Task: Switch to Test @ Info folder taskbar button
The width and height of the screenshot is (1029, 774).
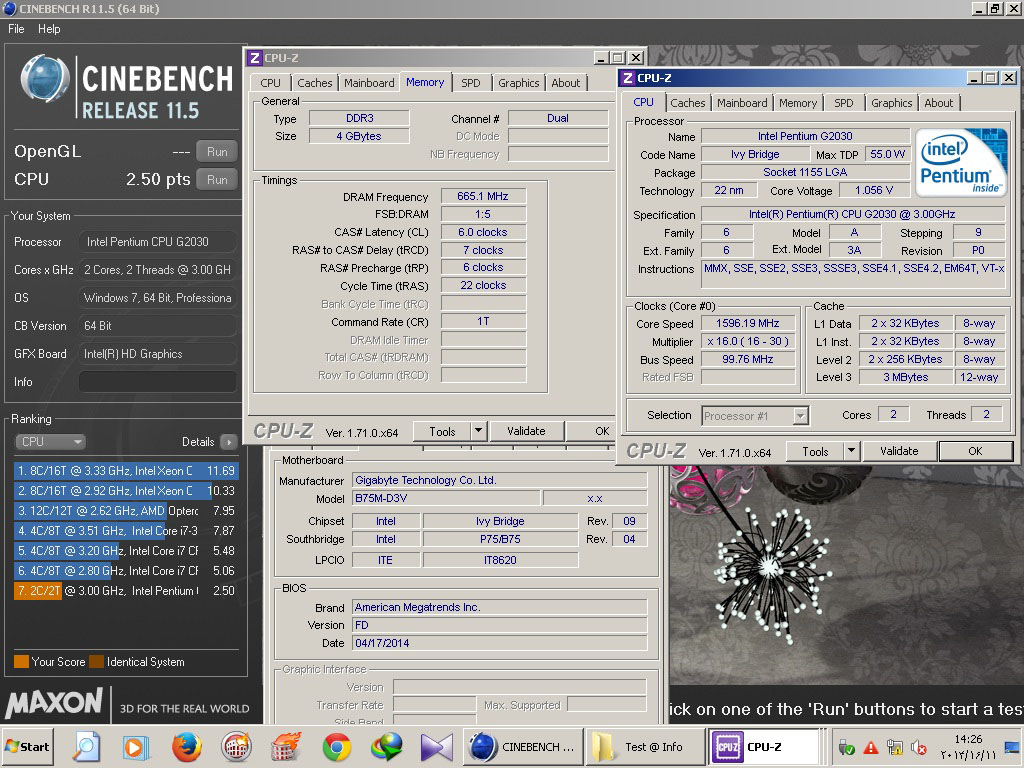Action: point(644,746)
